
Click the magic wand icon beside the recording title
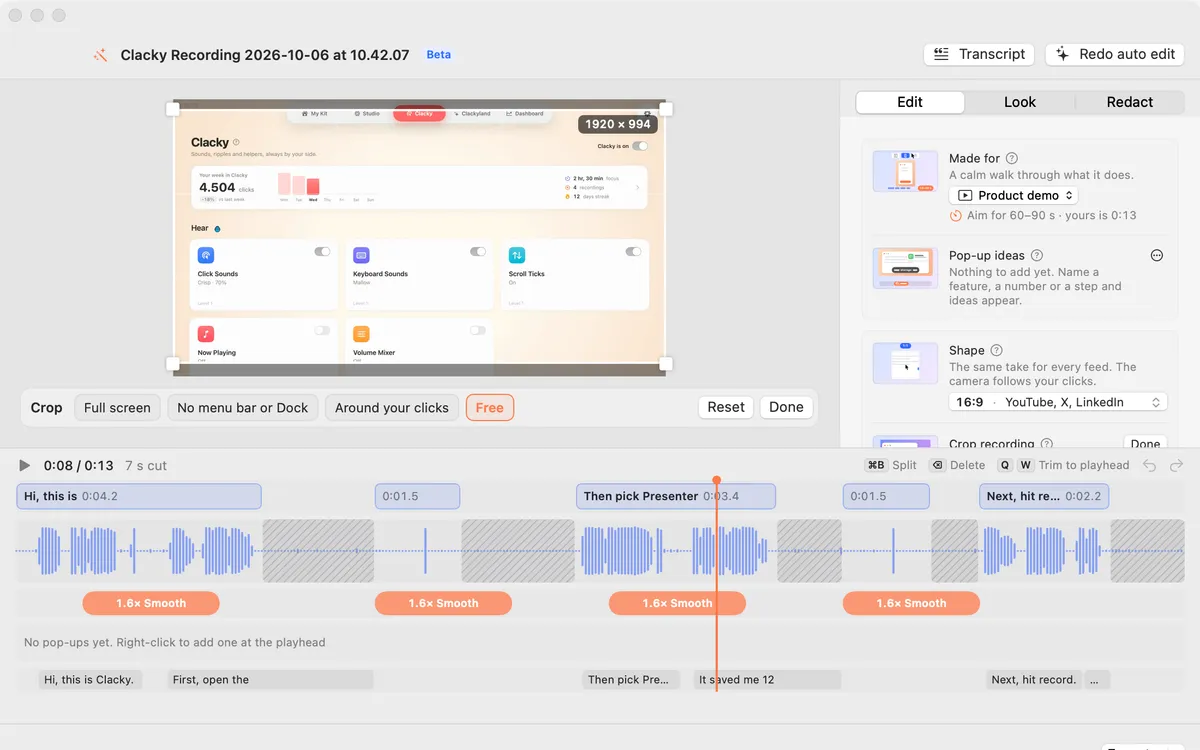pyautogui.click(x=100, y=55)
